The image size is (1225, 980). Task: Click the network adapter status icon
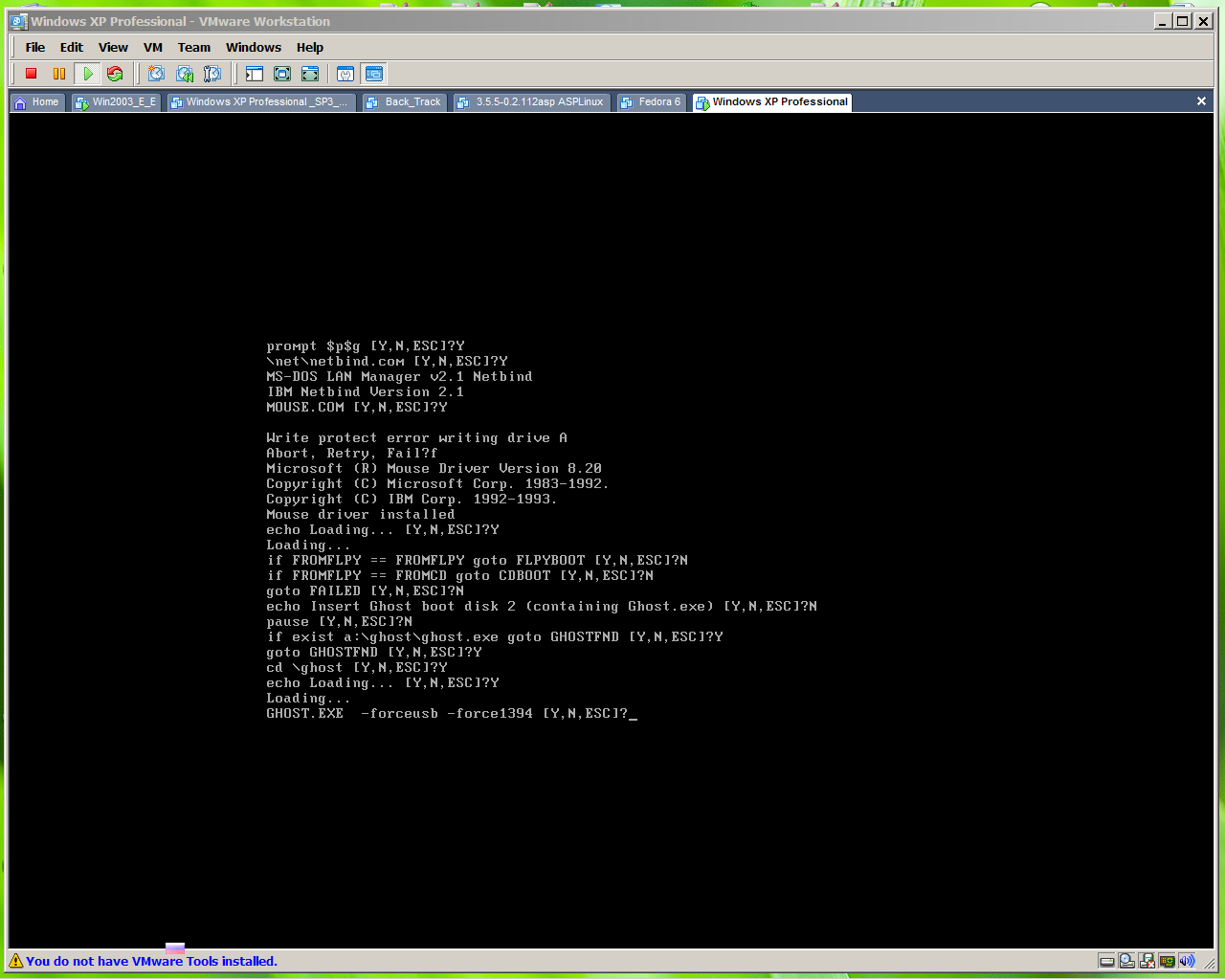1167,961
